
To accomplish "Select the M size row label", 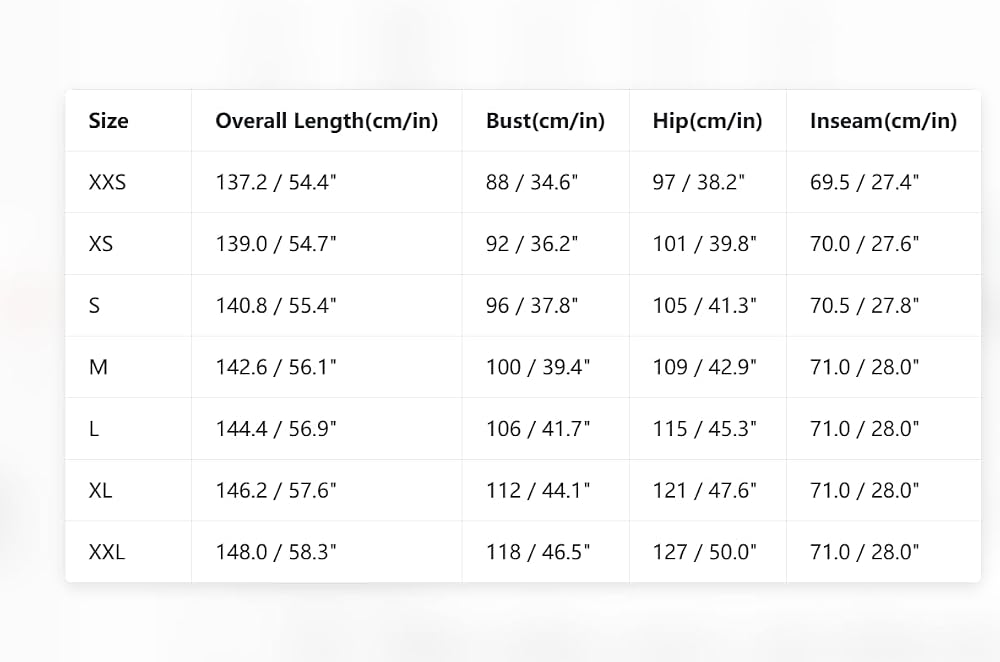I will 98,367.
